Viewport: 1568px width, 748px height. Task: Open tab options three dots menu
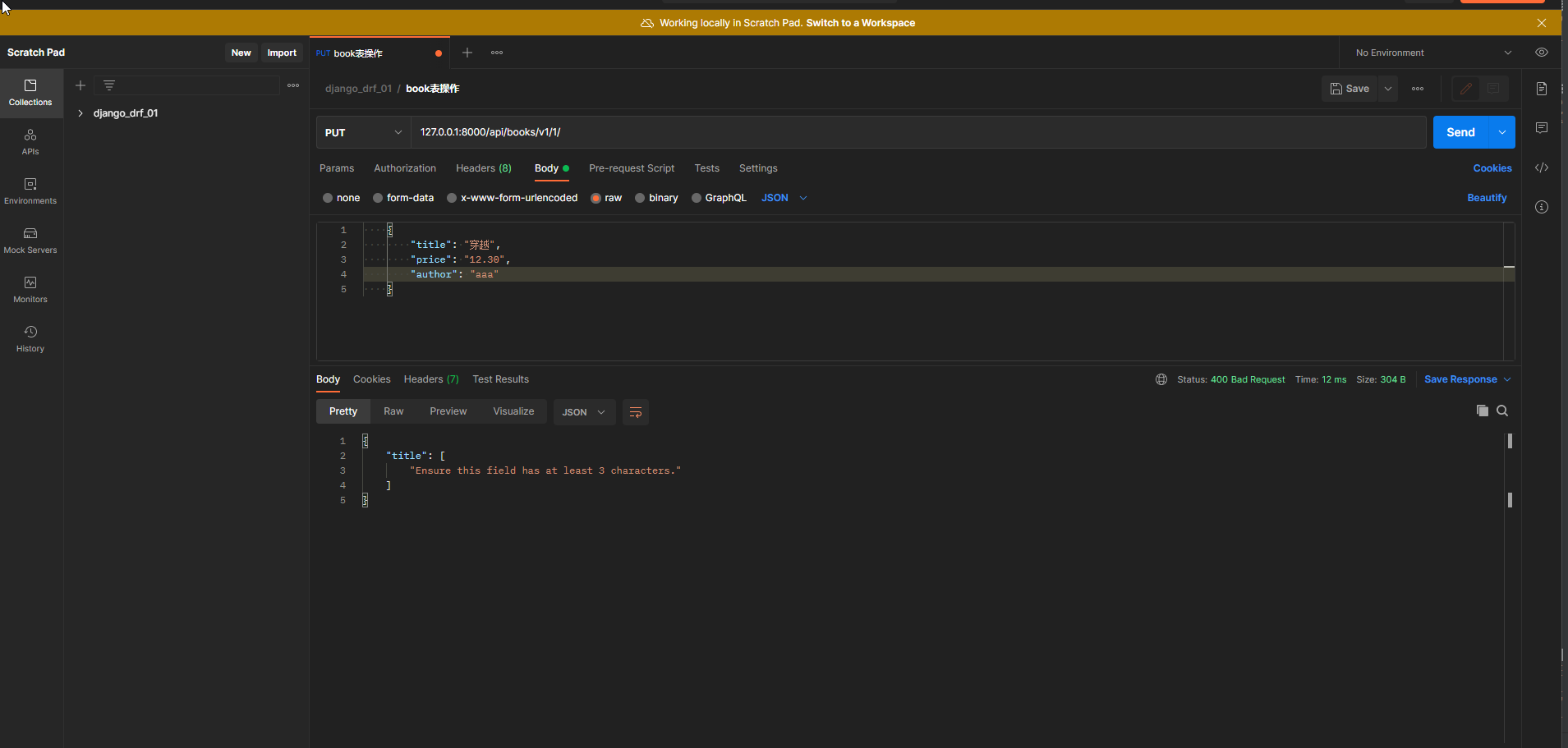click(x=497, y=53)
